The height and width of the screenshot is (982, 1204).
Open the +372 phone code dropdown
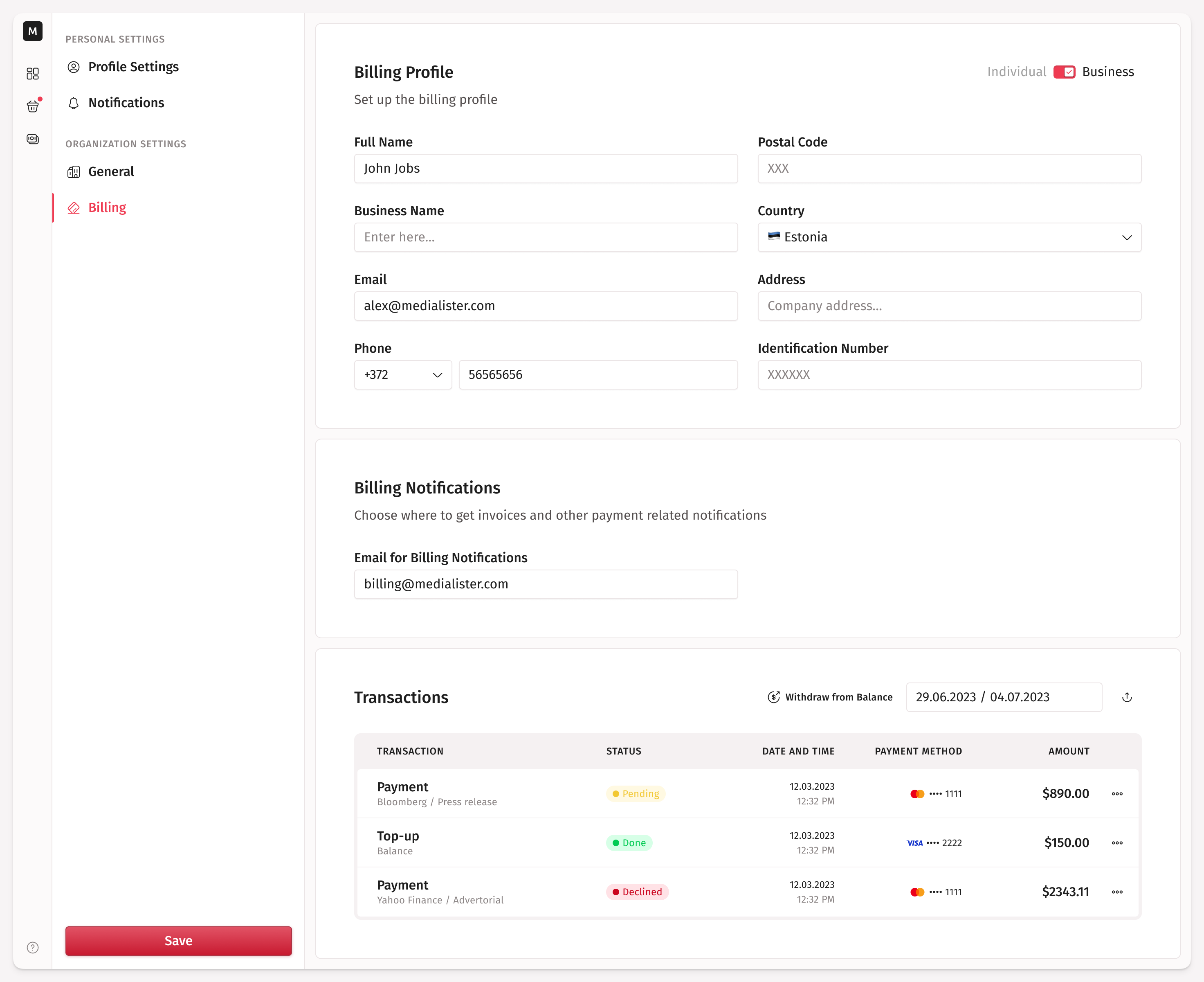(x=402, y=374)
